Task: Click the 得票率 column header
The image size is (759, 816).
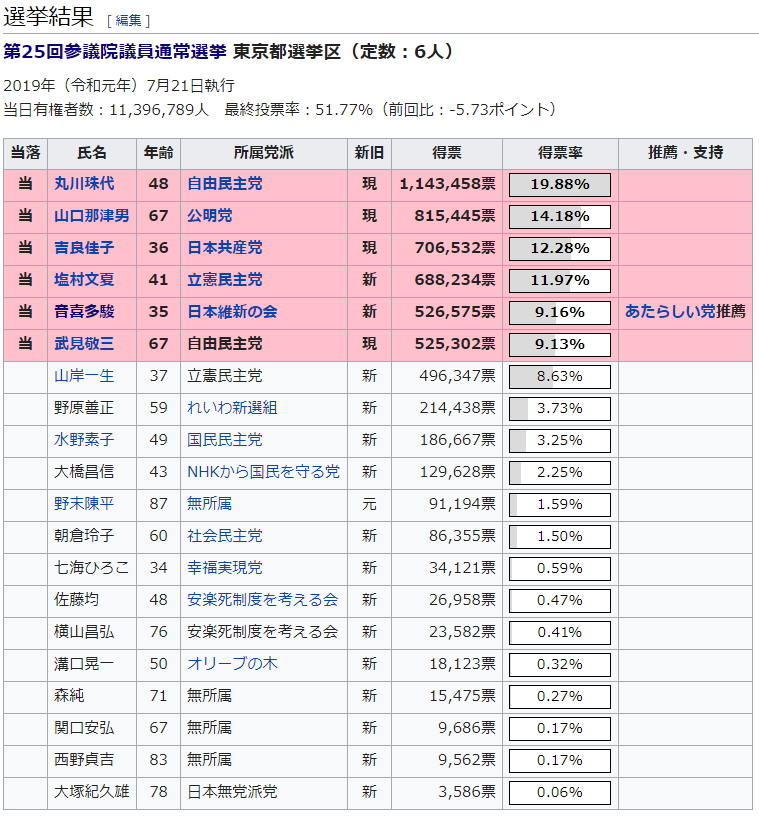Action: click(x=560, y=153)
